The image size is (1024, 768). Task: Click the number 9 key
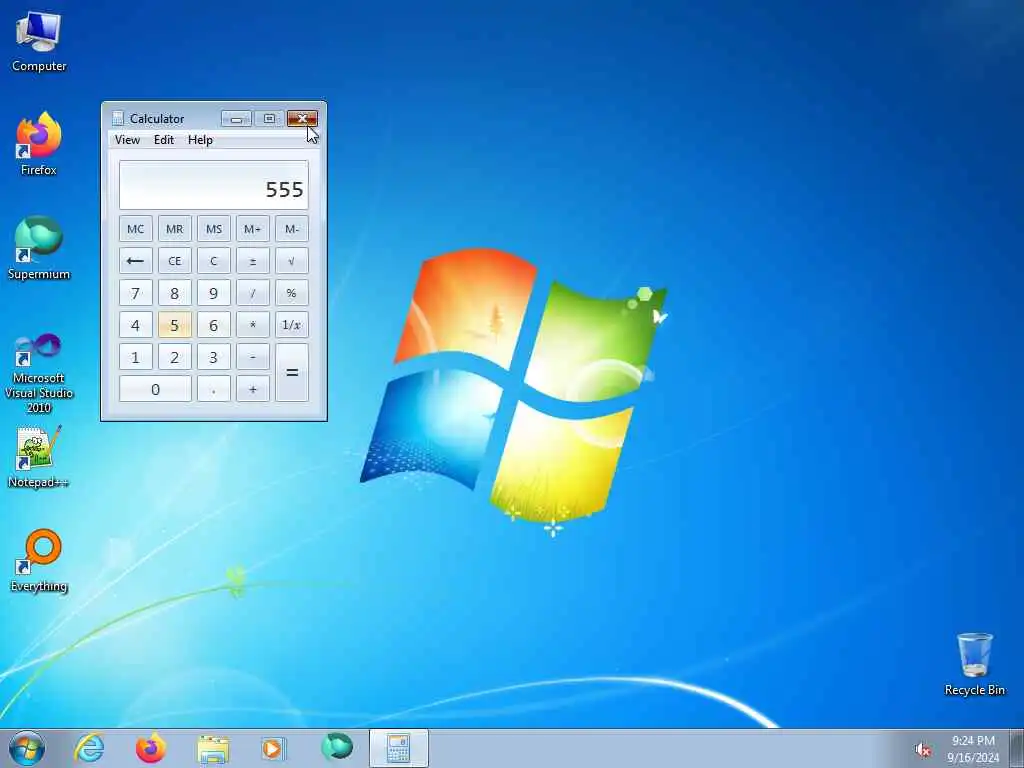point(214,293)
